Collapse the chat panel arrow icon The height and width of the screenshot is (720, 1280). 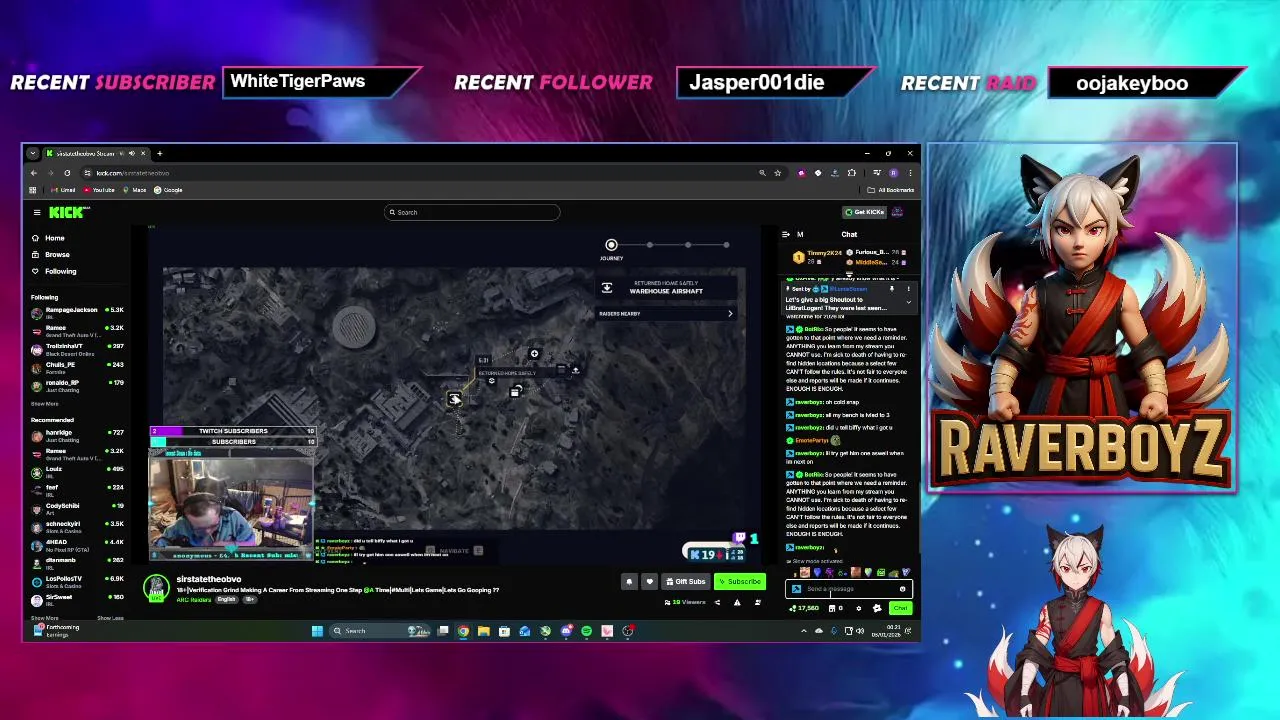point(786,234)
